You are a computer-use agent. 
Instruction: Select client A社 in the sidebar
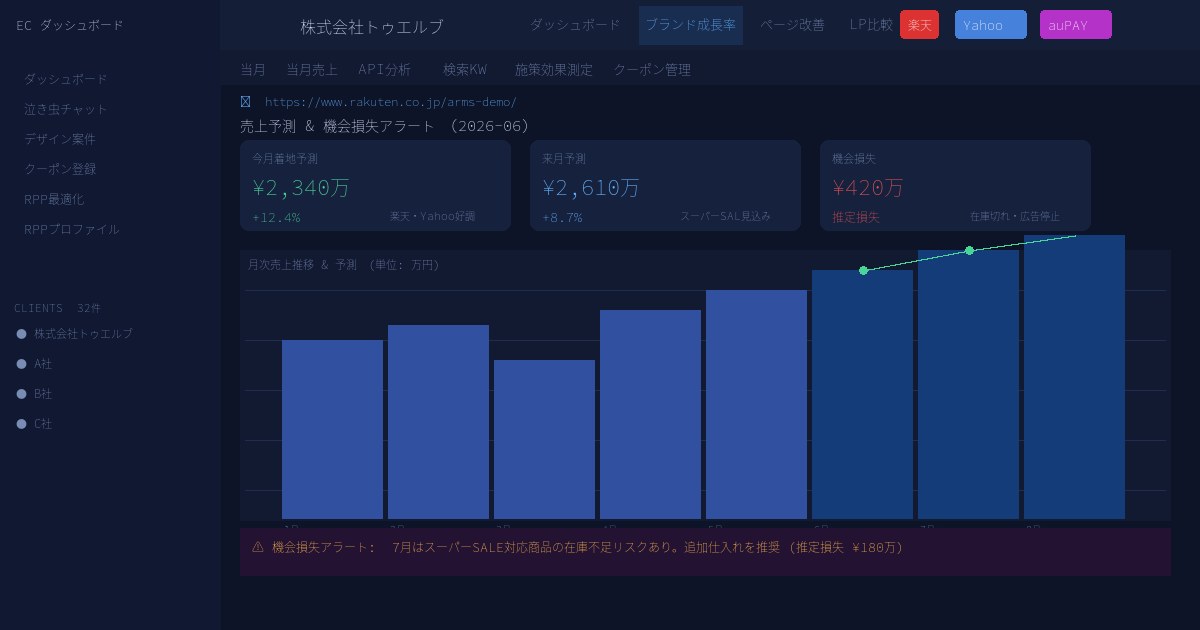point(43,364)
